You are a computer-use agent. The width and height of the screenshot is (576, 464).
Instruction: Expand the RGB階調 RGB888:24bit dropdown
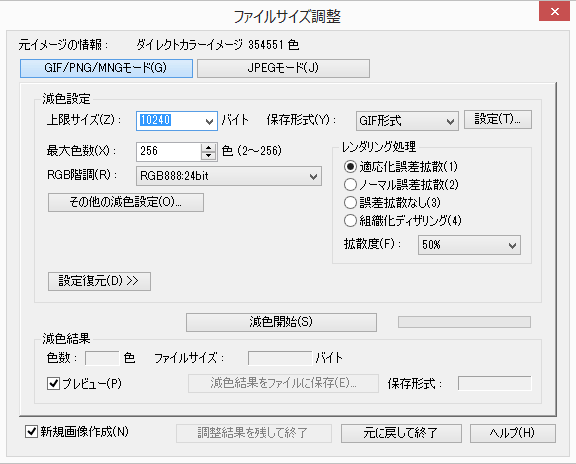coord(229,176)
